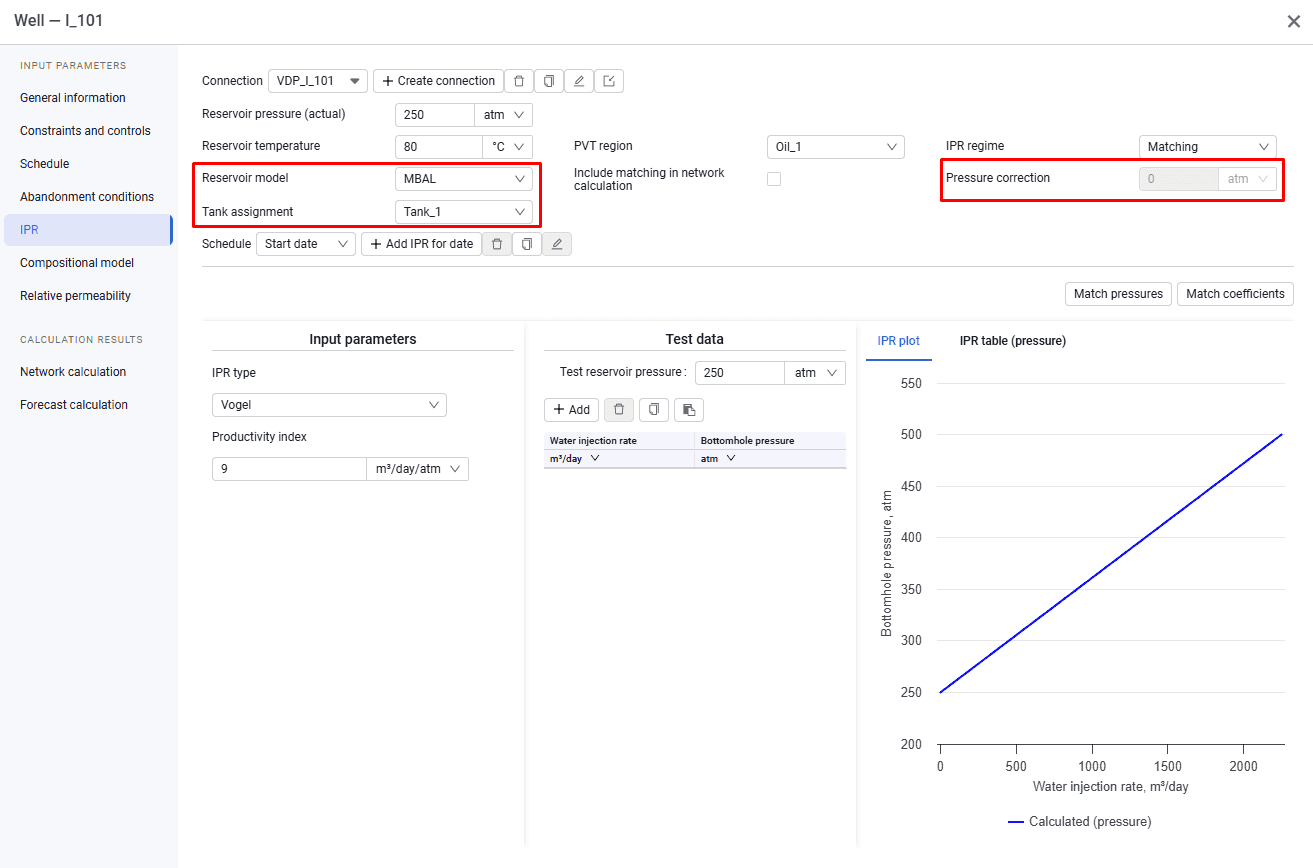Open the Reservoir model MBAL dropdown

pyautogui.click(x=463, y=179)
